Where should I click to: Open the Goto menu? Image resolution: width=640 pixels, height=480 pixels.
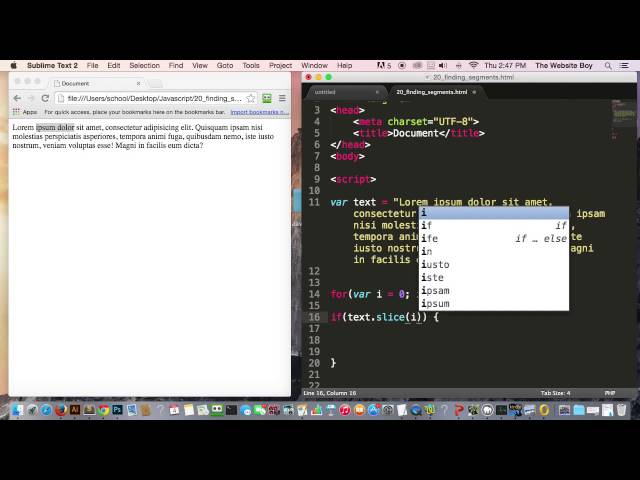tap(225, 65)
